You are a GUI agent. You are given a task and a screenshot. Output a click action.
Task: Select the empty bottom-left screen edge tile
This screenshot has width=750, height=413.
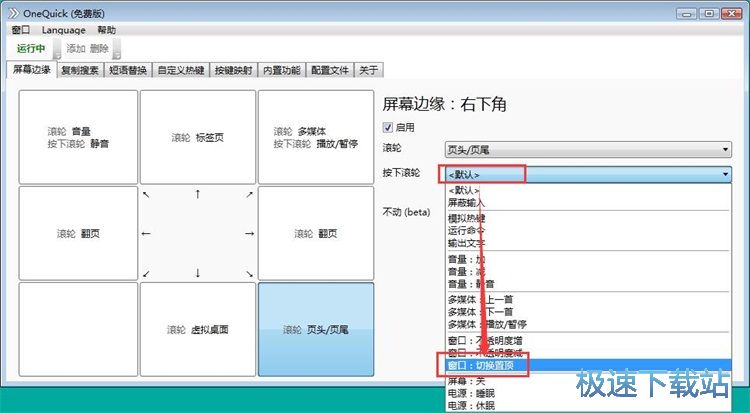(x=78, y=329)
